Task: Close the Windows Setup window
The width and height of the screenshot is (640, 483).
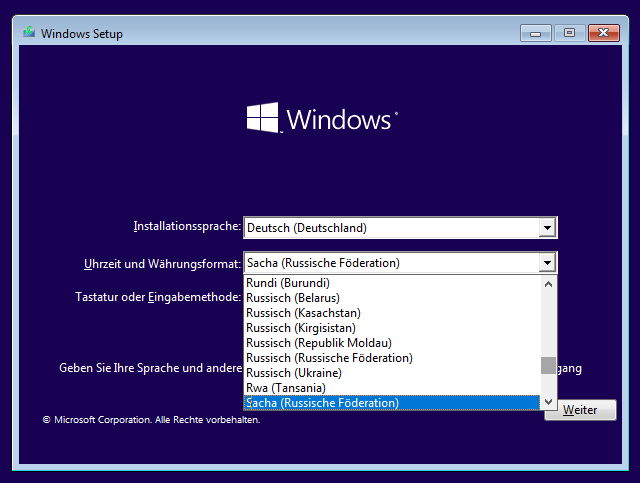Action: 604,33
